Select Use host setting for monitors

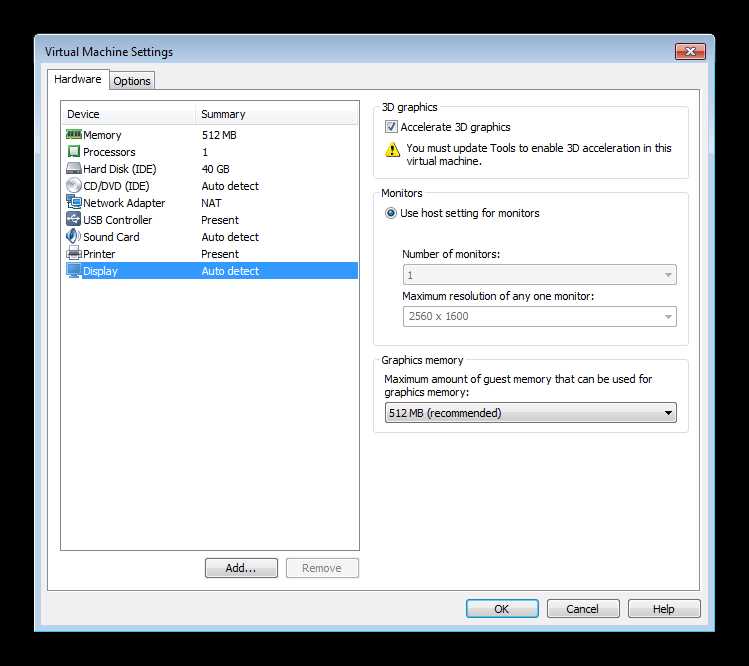point(390,213)
